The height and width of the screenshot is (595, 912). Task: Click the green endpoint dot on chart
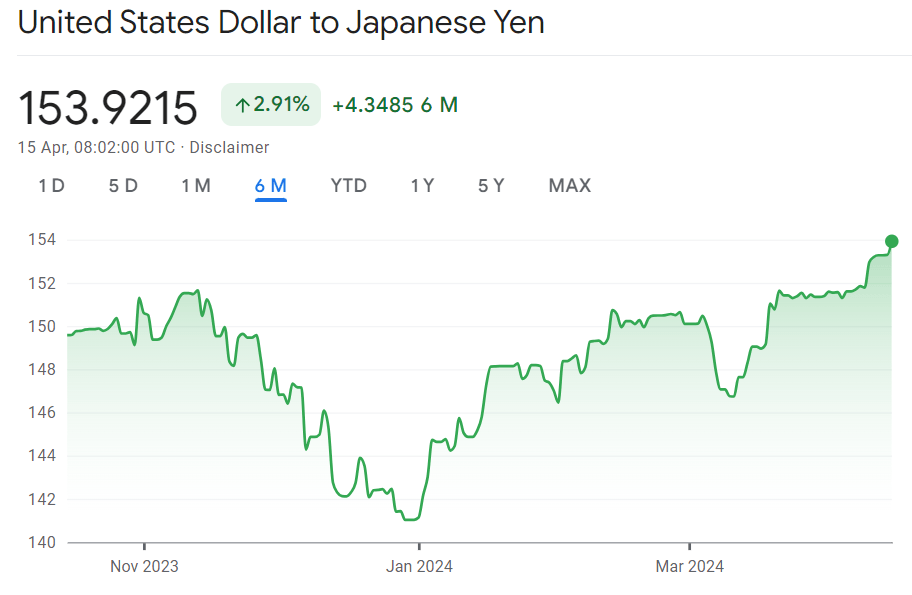point(892,241)
